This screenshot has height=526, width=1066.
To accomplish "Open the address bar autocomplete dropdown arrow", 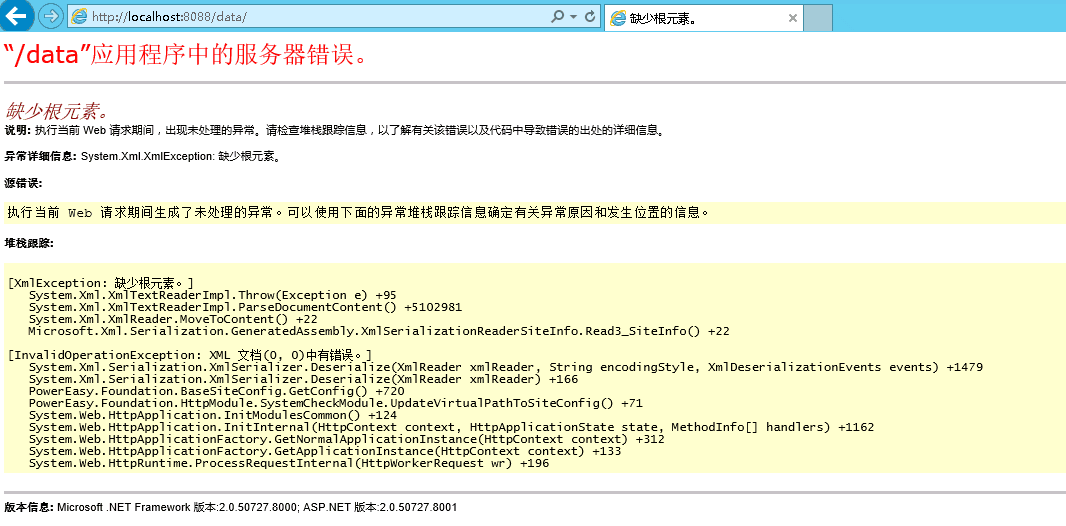I will (573, 17).
